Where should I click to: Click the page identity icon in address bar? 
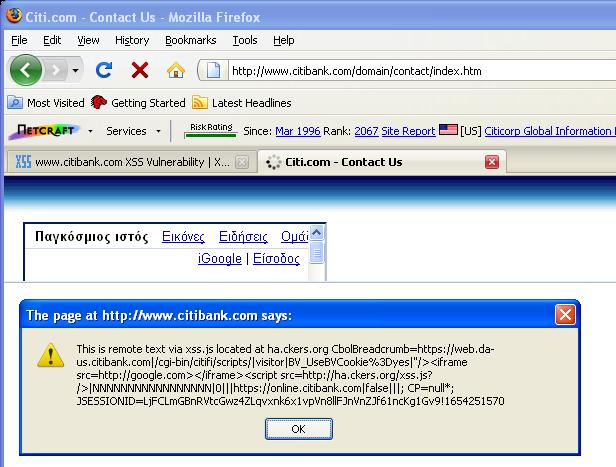point(213,71)
